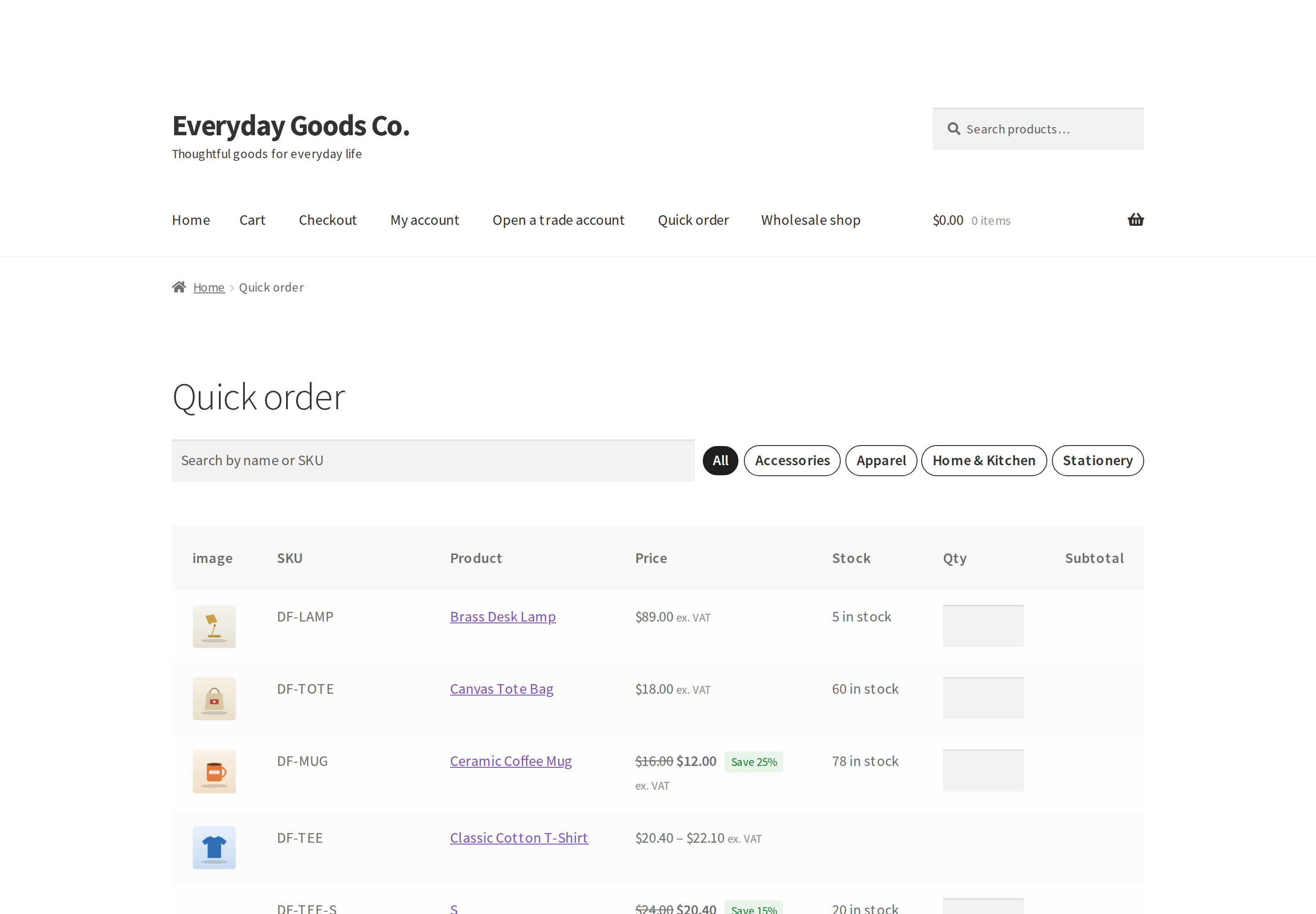Click the quantity field for Ceramic Coffee Mug
Viewport: 1316px width, 914px height.
coord(983,770)
